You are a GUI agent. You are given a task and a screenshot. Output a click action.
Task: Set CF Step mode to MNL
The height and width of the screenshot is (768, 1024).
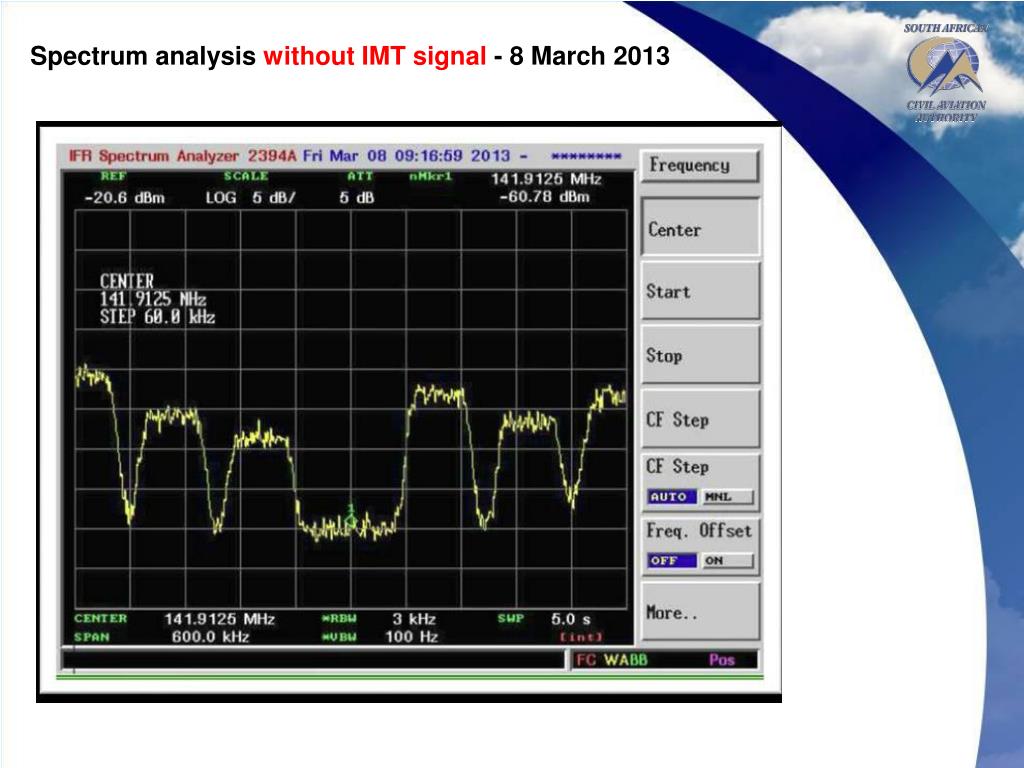click(726, 497)
